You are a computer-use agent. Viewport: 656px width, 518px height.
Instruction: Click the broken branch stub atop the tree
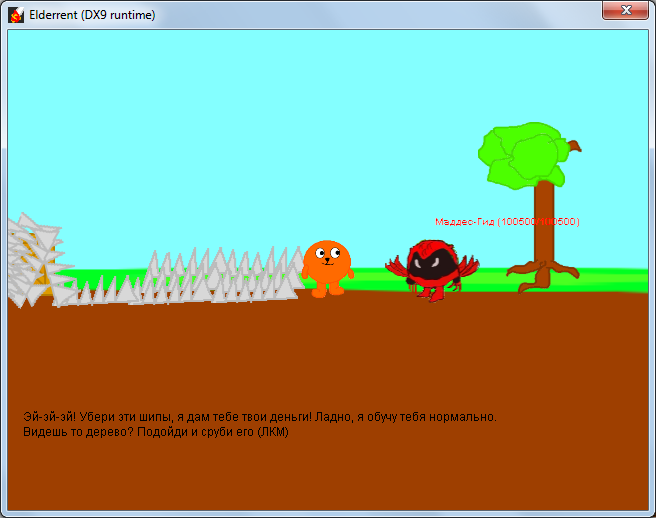tap(572, 146)
